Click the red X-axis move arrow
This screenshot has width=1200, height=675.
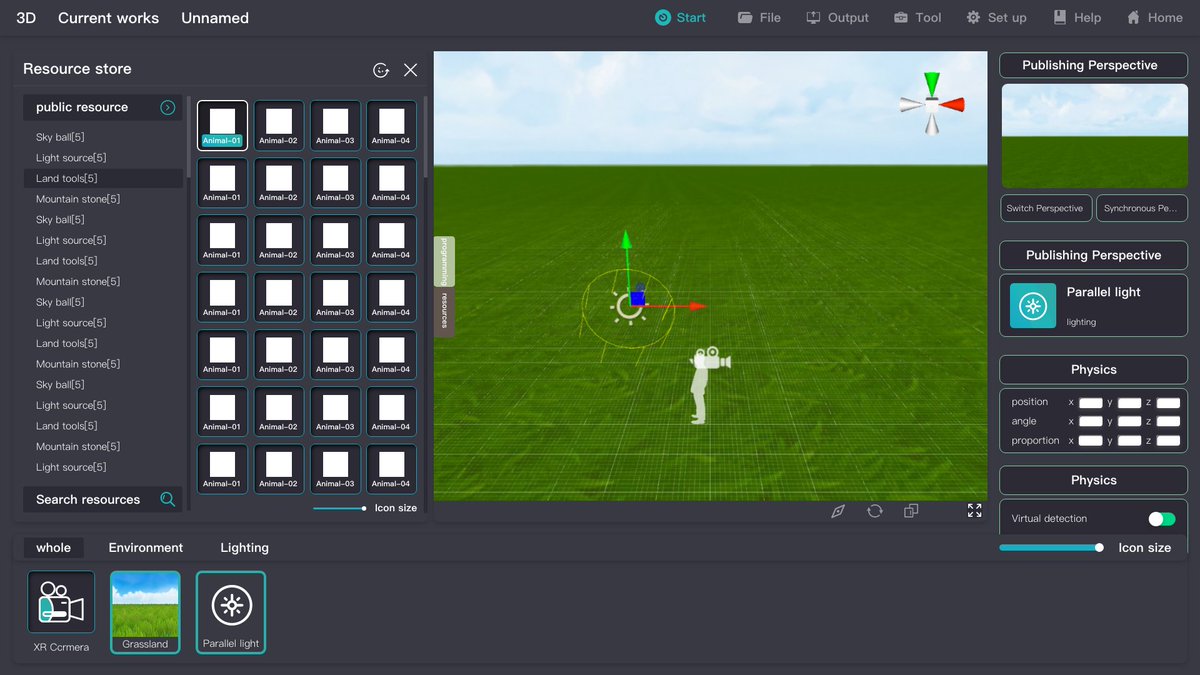698,306
